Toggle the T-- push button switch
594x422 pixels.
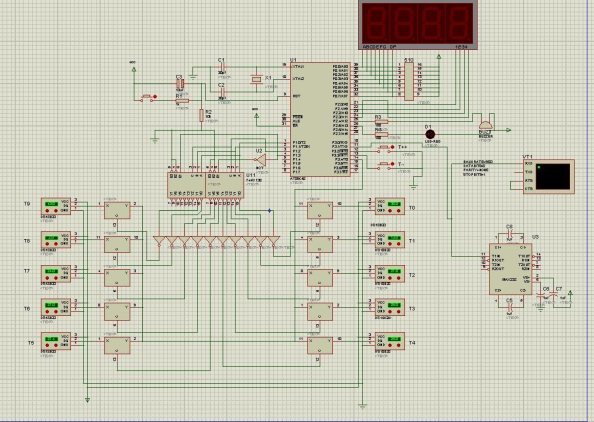[385, 164]
